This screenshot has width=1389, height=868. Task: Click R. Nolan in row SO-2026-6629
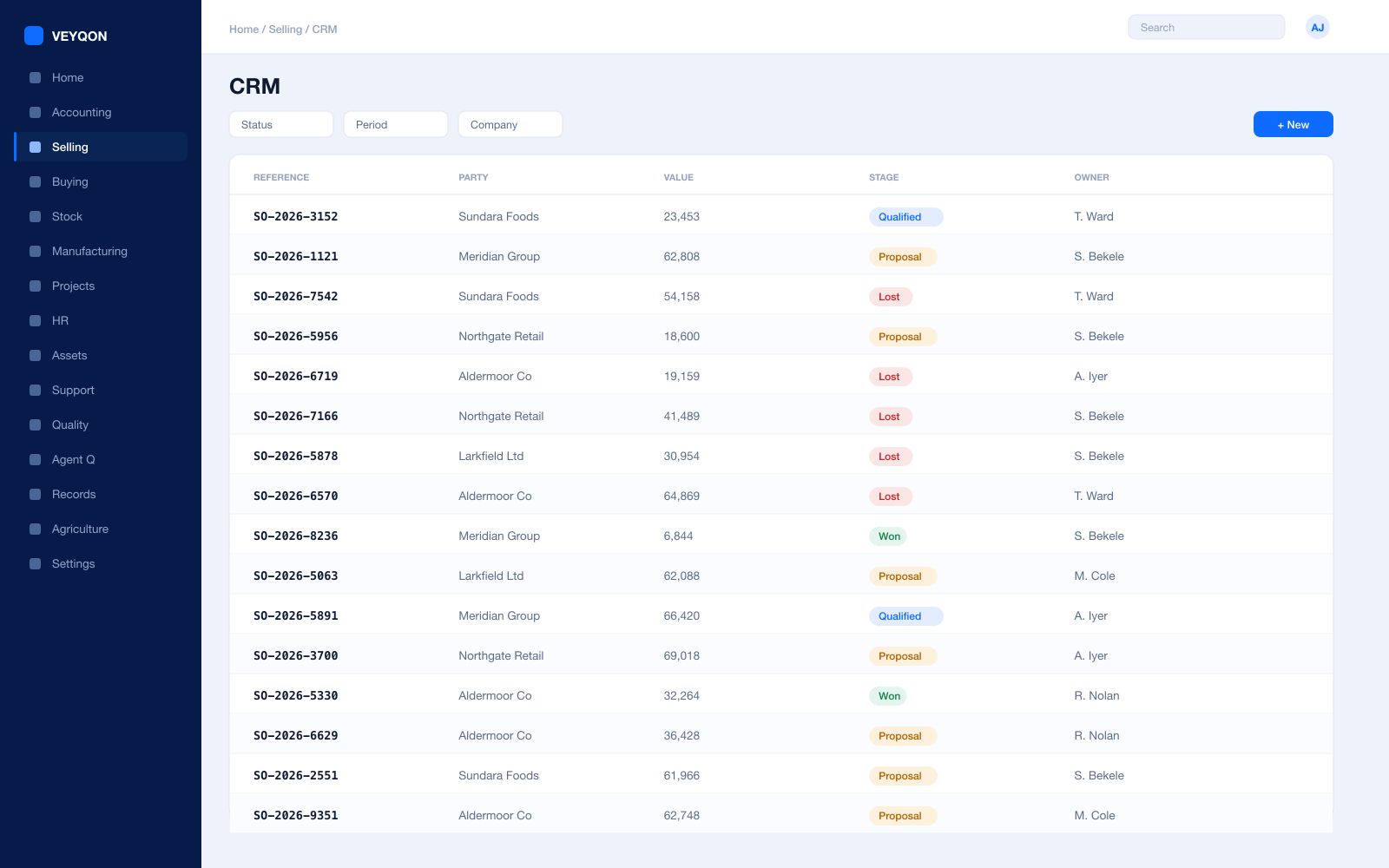tap(1096, 735)
